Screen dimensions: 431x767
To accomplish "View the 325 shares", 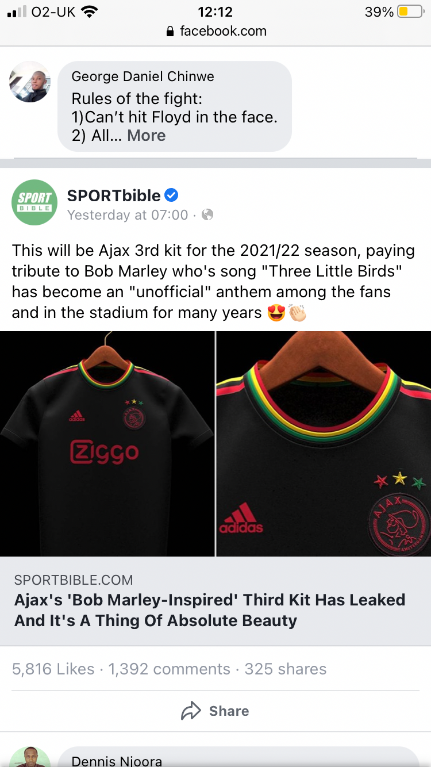I will coord(285,669).
